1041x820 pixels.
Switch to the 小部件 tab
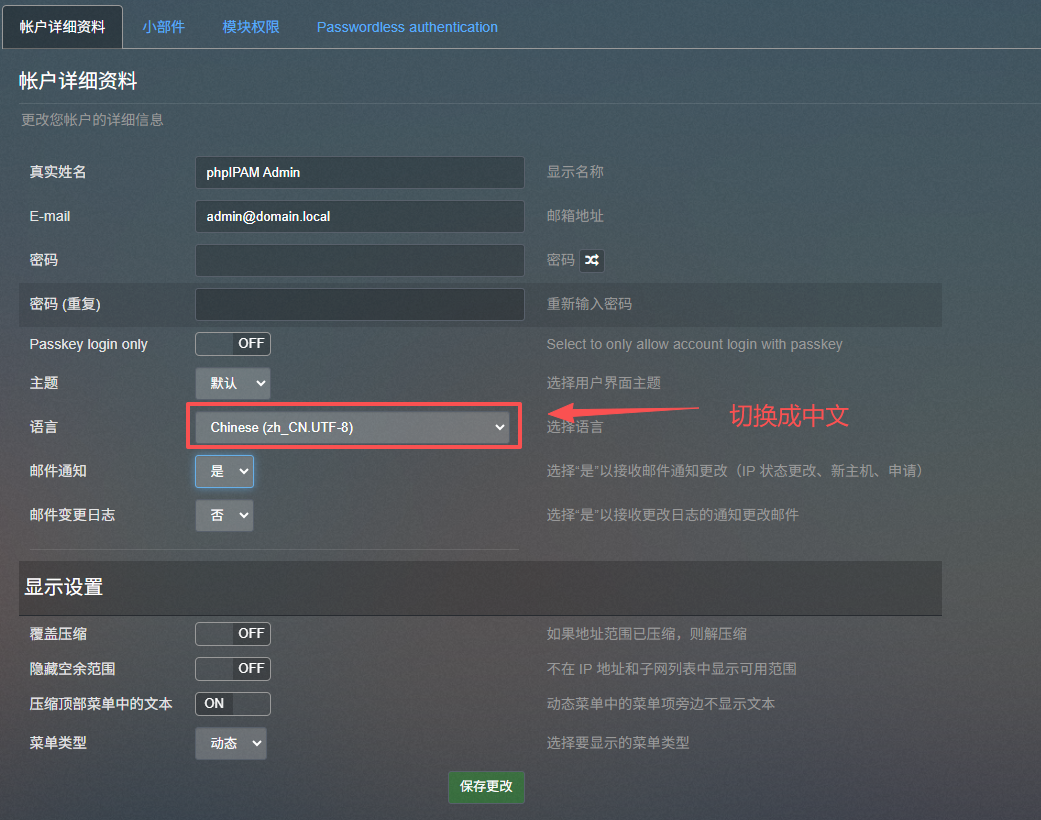[164, 27]
